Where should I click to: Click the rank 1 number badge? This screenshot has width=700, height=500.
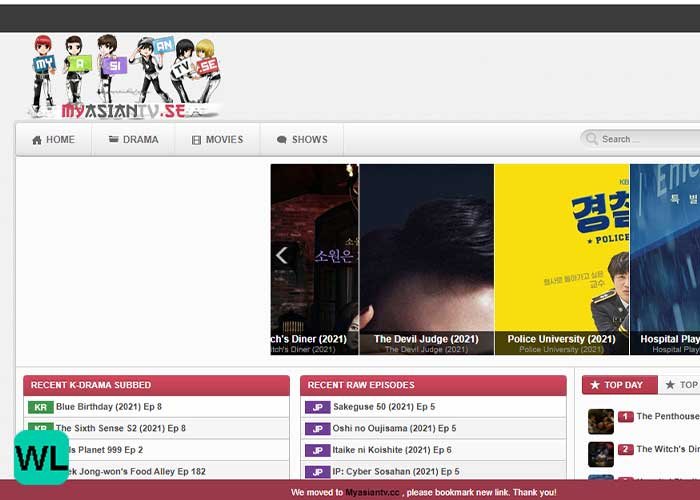pyautogui.click(x=625, y=417)
